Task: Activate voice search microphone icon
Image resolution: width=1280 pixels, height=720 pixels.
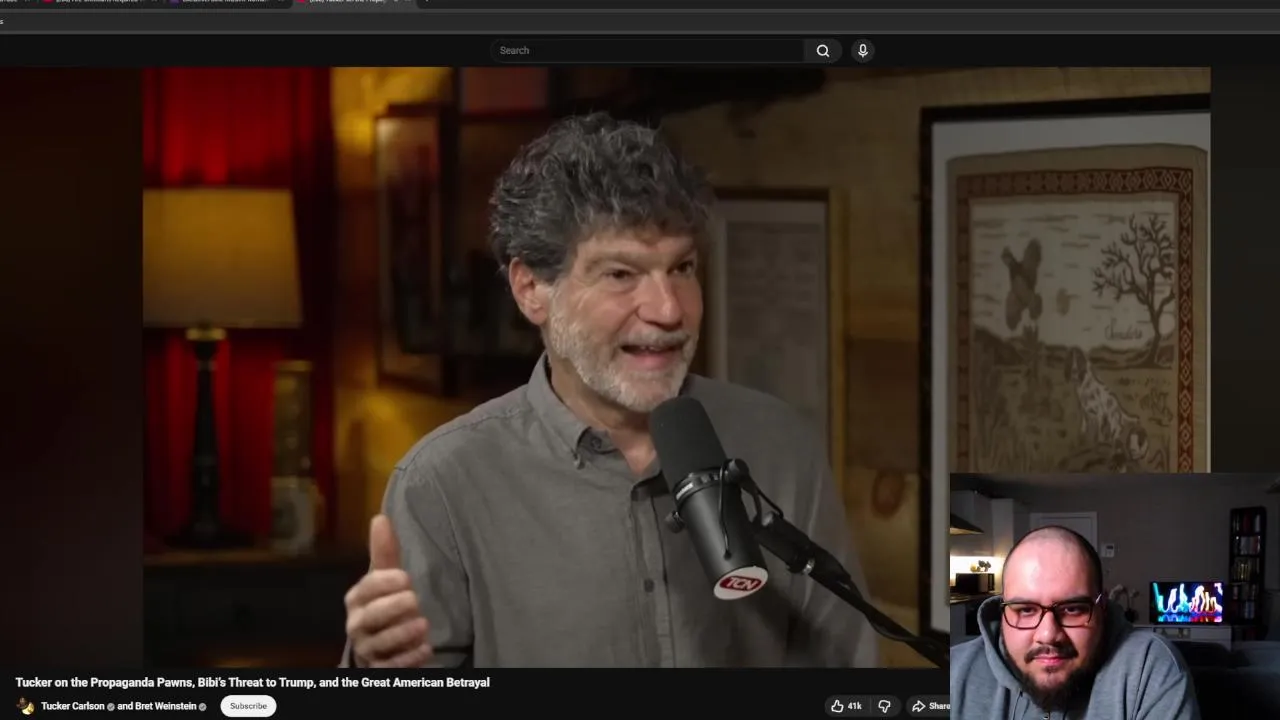Action: click(863, 51)
